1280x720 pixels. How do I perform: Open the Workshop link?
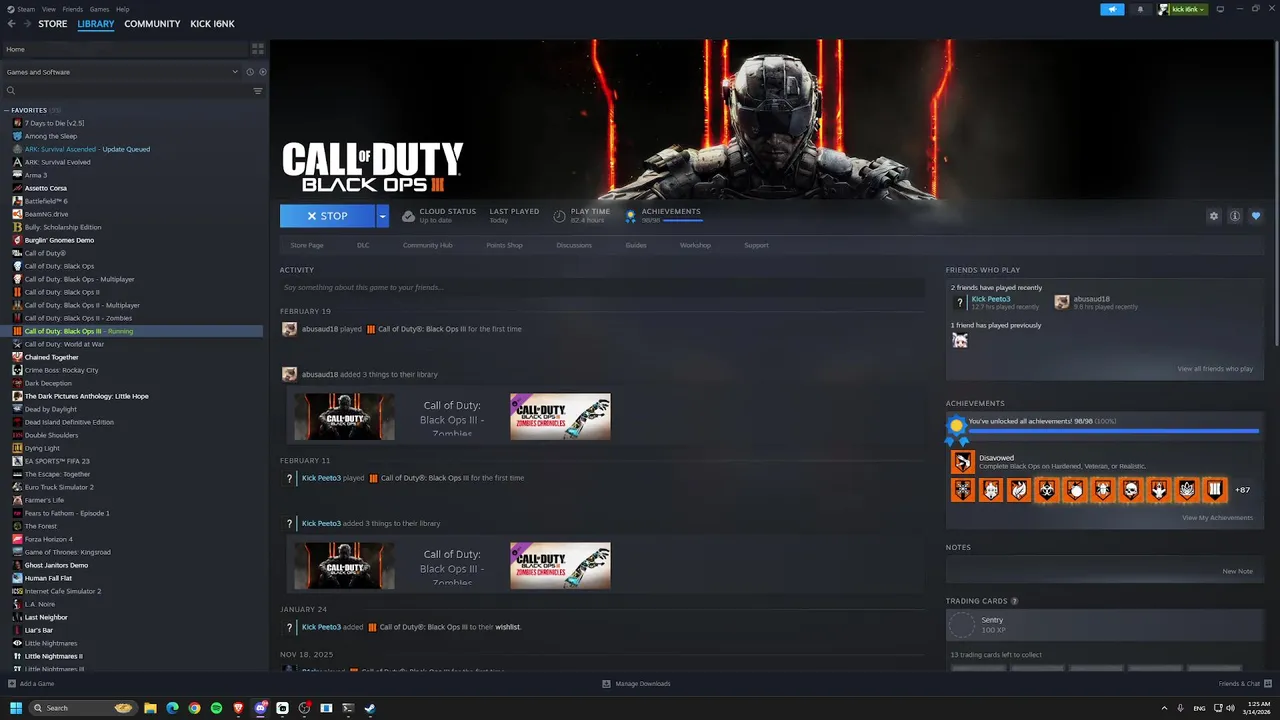pos(695,245)
